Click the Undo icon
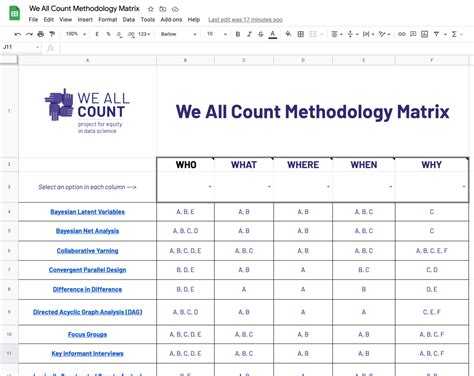474x376 pixels. pos(18,34)
